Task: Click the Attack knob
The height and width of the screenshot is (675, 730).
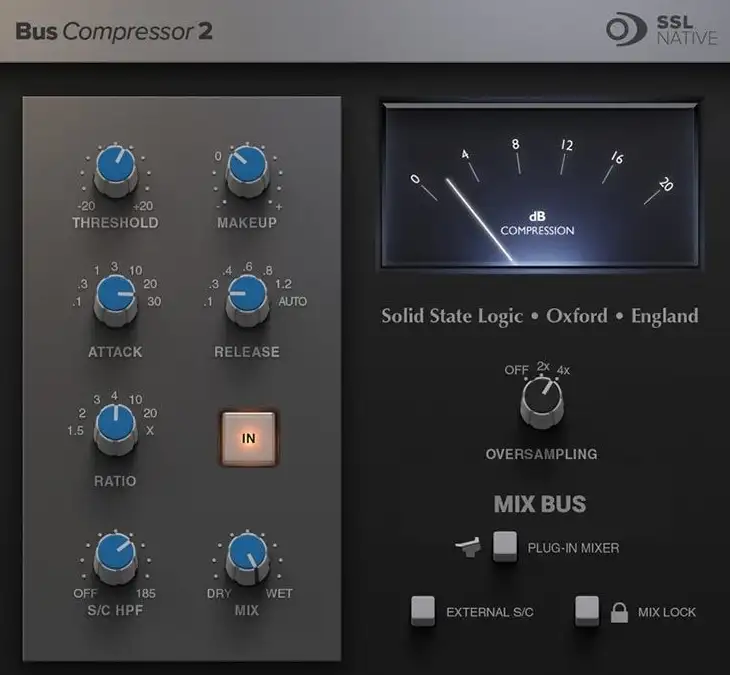Action: click(x=115, y=299)
